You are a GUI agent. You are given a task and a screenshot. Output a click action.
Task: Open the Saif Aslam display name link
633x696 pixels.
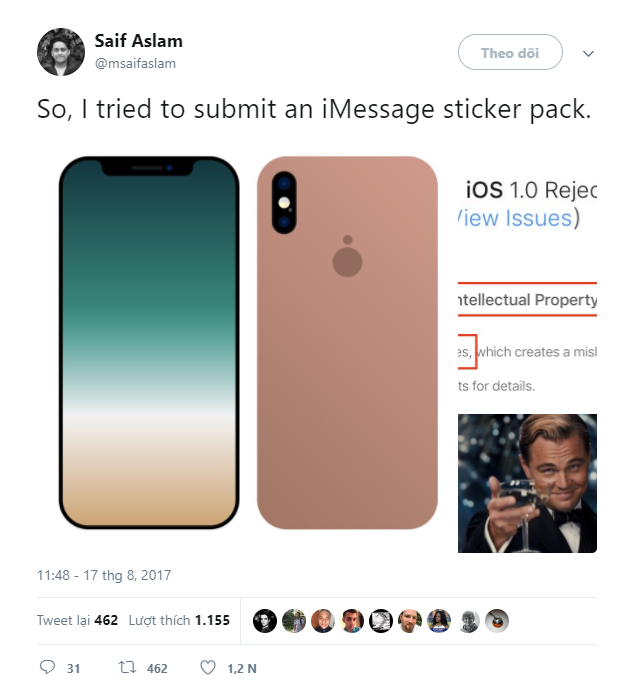tap(138, 41)
